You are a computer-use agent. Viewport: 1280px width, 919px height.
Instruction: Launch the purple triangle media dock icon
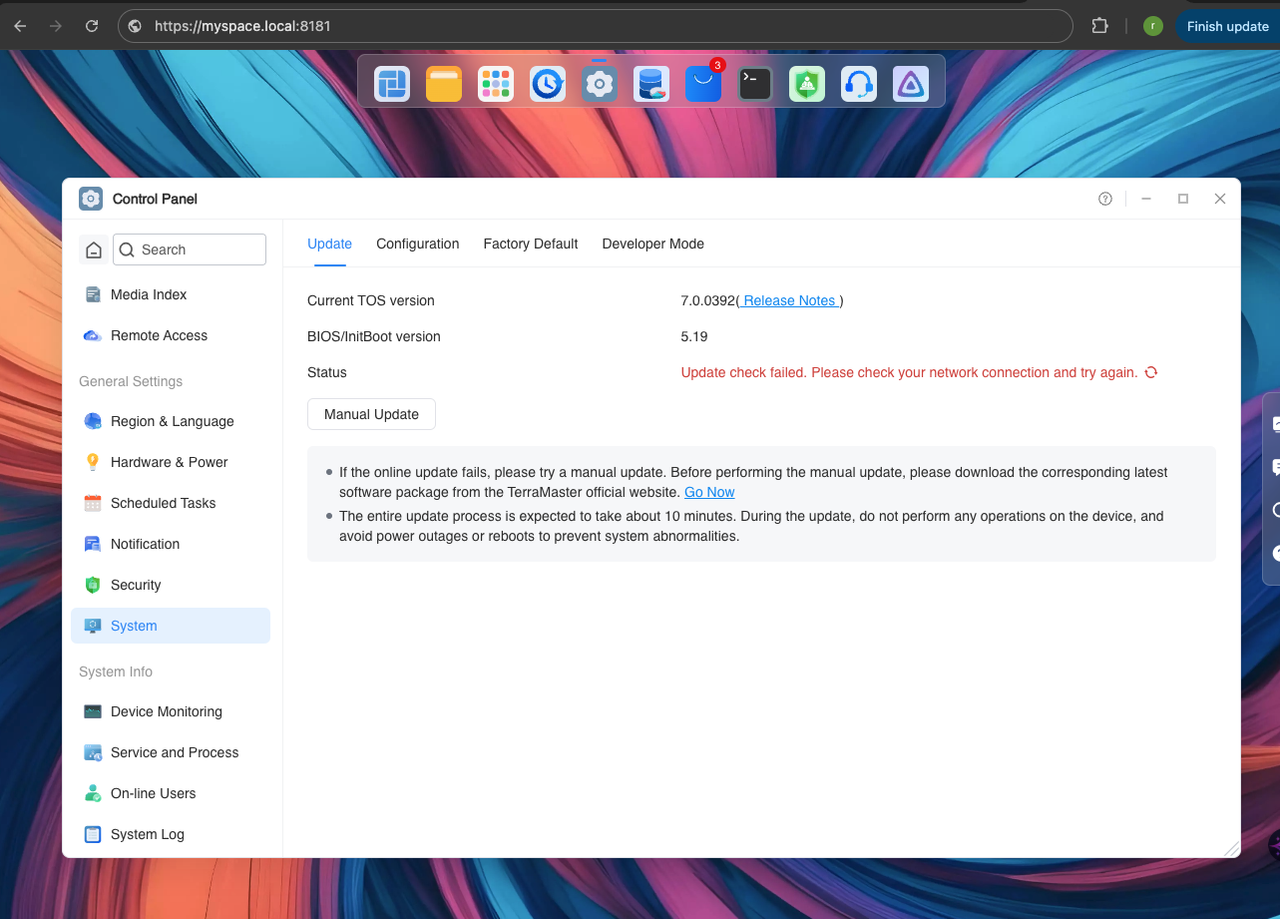[x=911, y=84]
